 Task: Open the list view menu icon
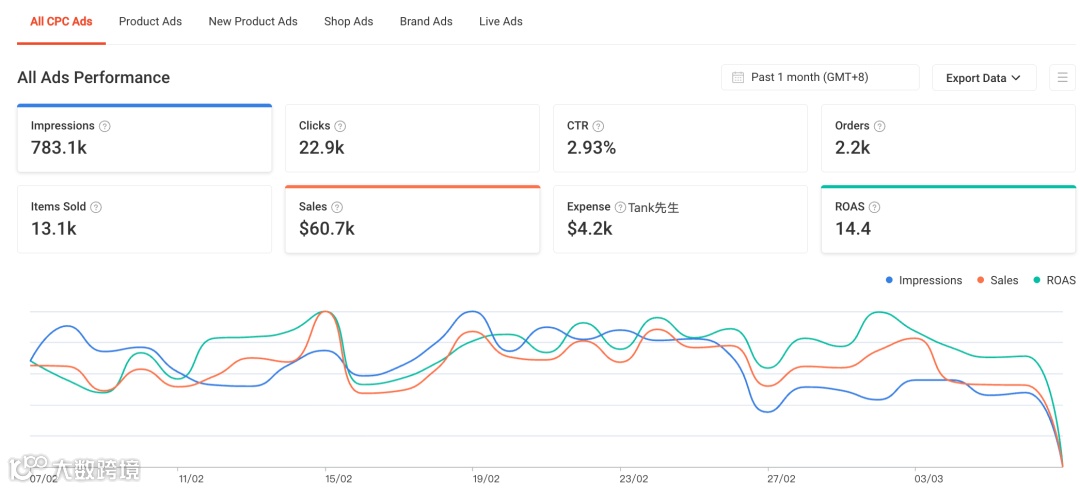click(1062, 78)
